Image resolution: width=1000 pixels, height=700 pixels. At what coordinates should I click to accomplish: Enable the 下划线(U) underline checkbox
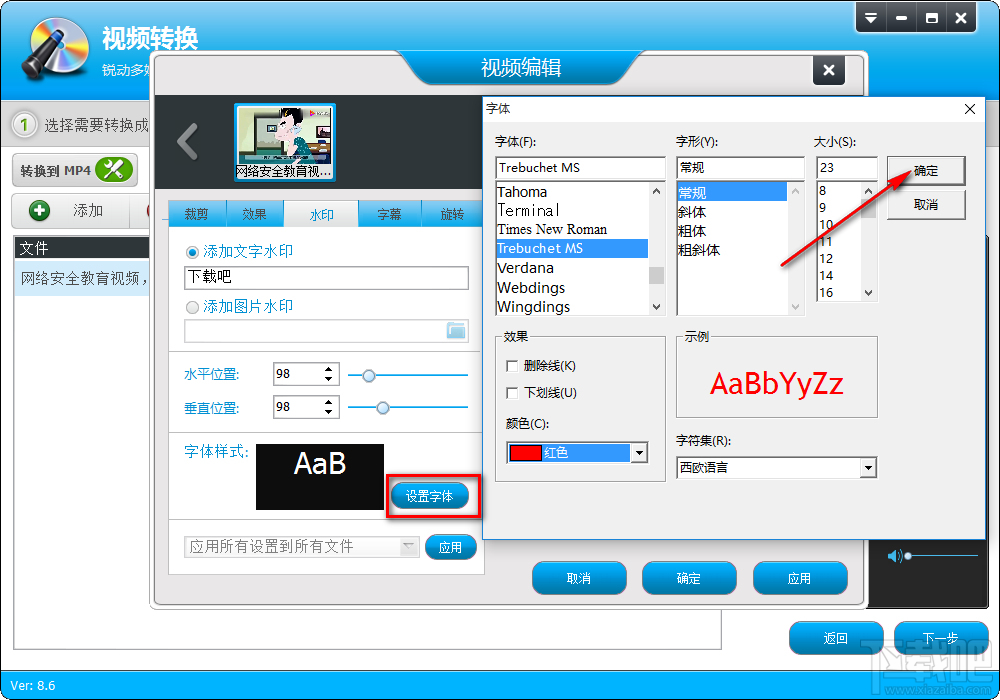pyautogui.click(x=513, y=392)
